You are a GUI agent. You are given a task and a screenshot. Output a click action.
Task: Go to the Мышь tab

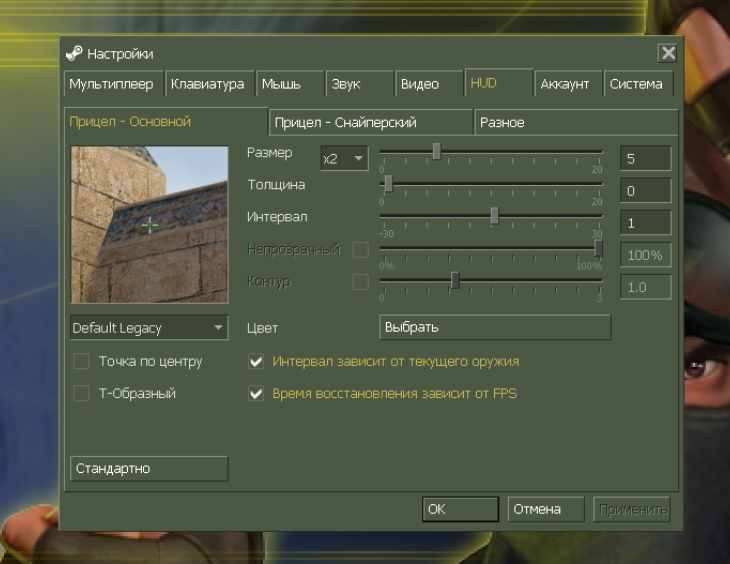290,84
